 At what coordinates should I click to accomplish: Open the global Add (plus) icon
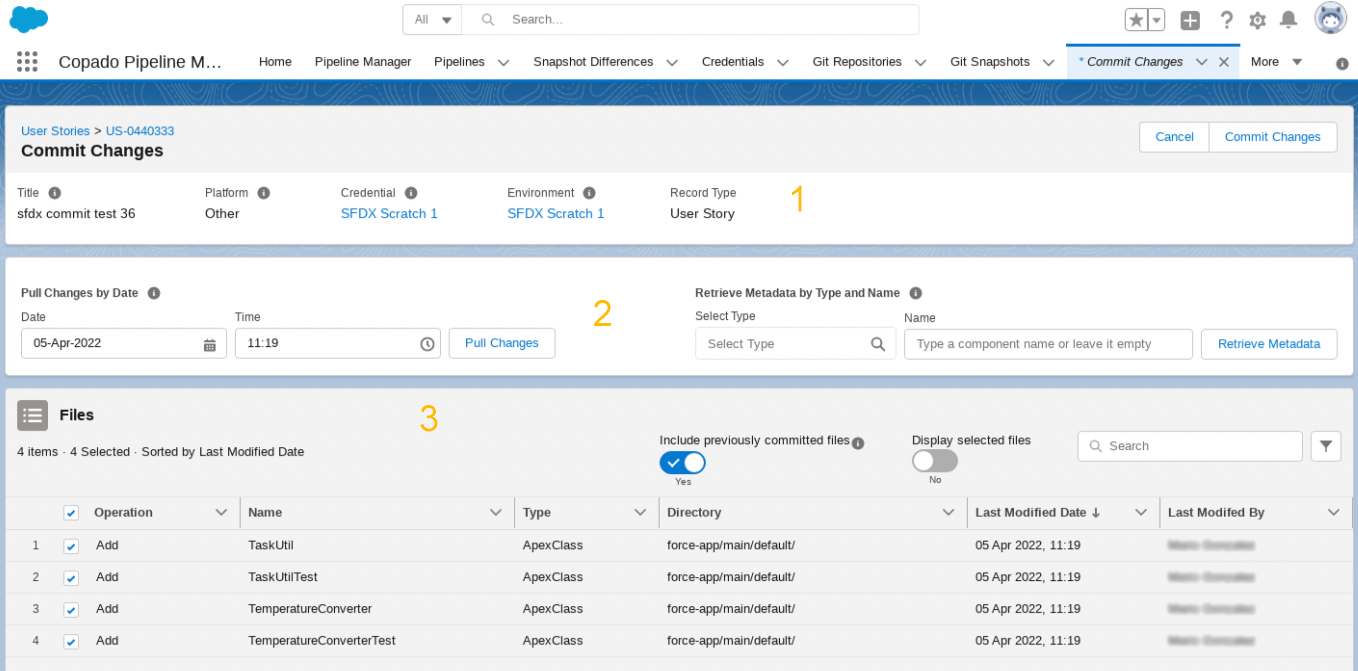pyautogui.click(x=1190, y=20)
